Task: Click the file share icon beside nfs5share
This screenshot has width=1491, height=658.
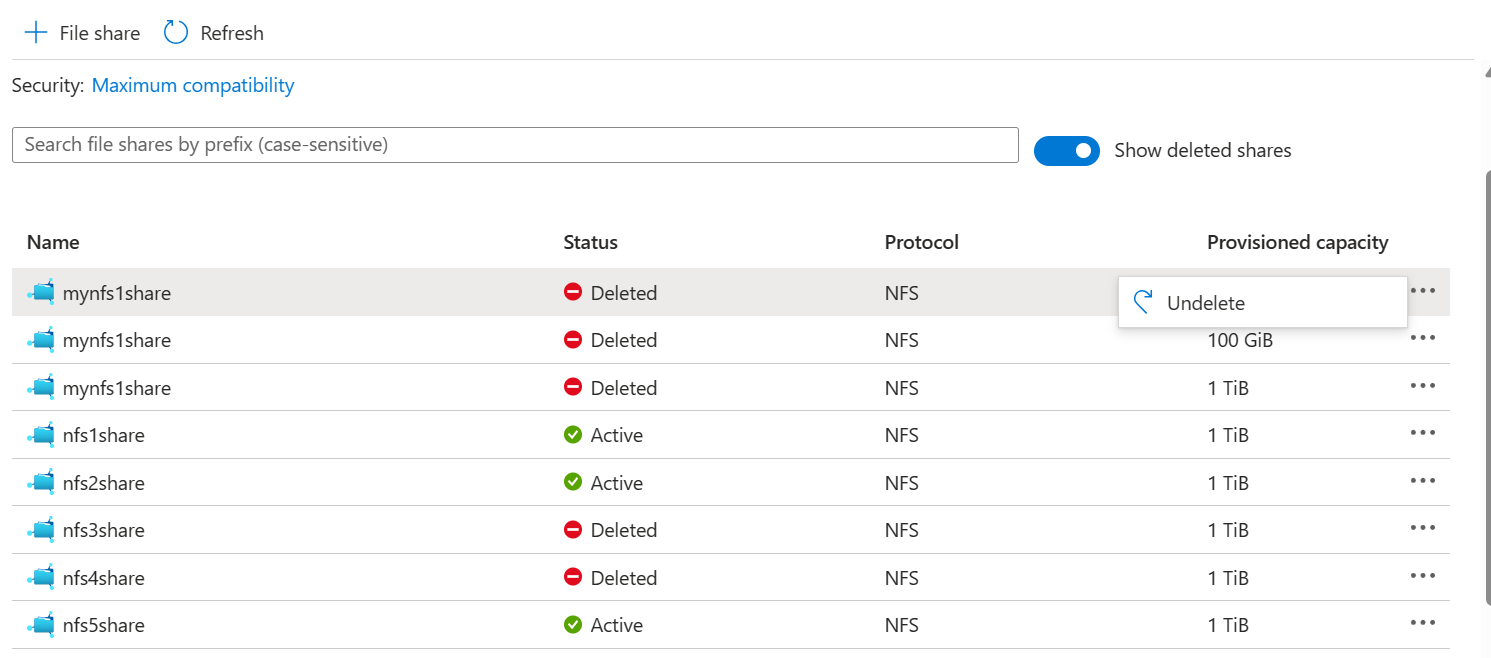Action: [42, 625]
